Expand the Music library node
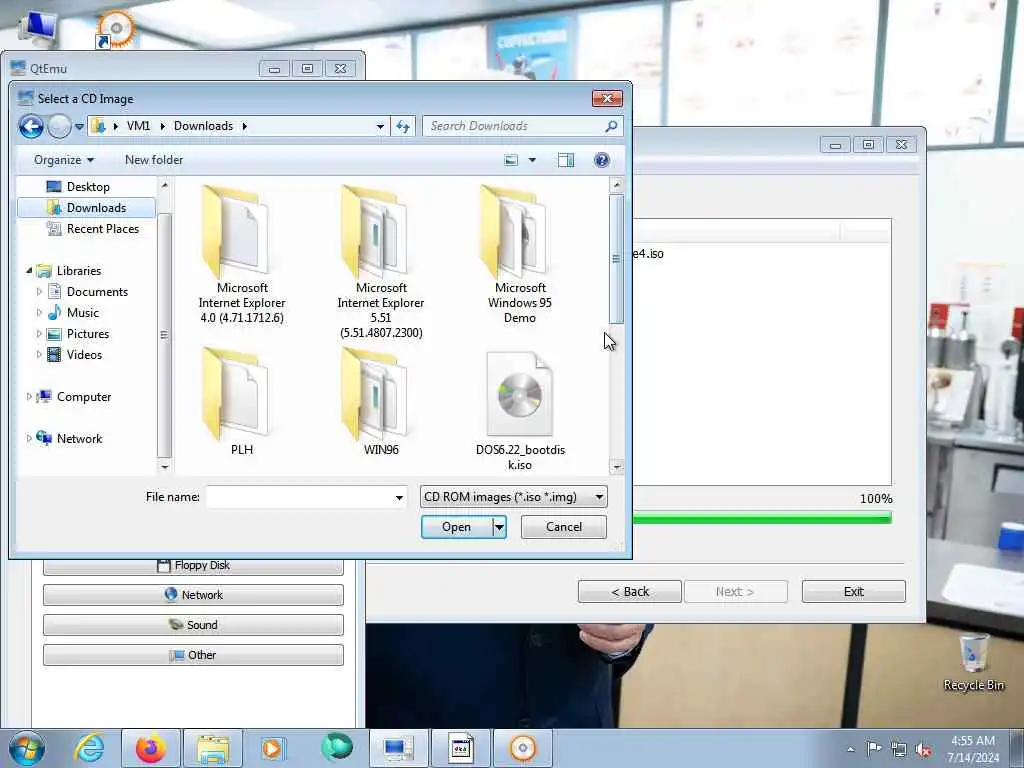The width and height of the screenshot is (1024, 768). coord(39,313)
